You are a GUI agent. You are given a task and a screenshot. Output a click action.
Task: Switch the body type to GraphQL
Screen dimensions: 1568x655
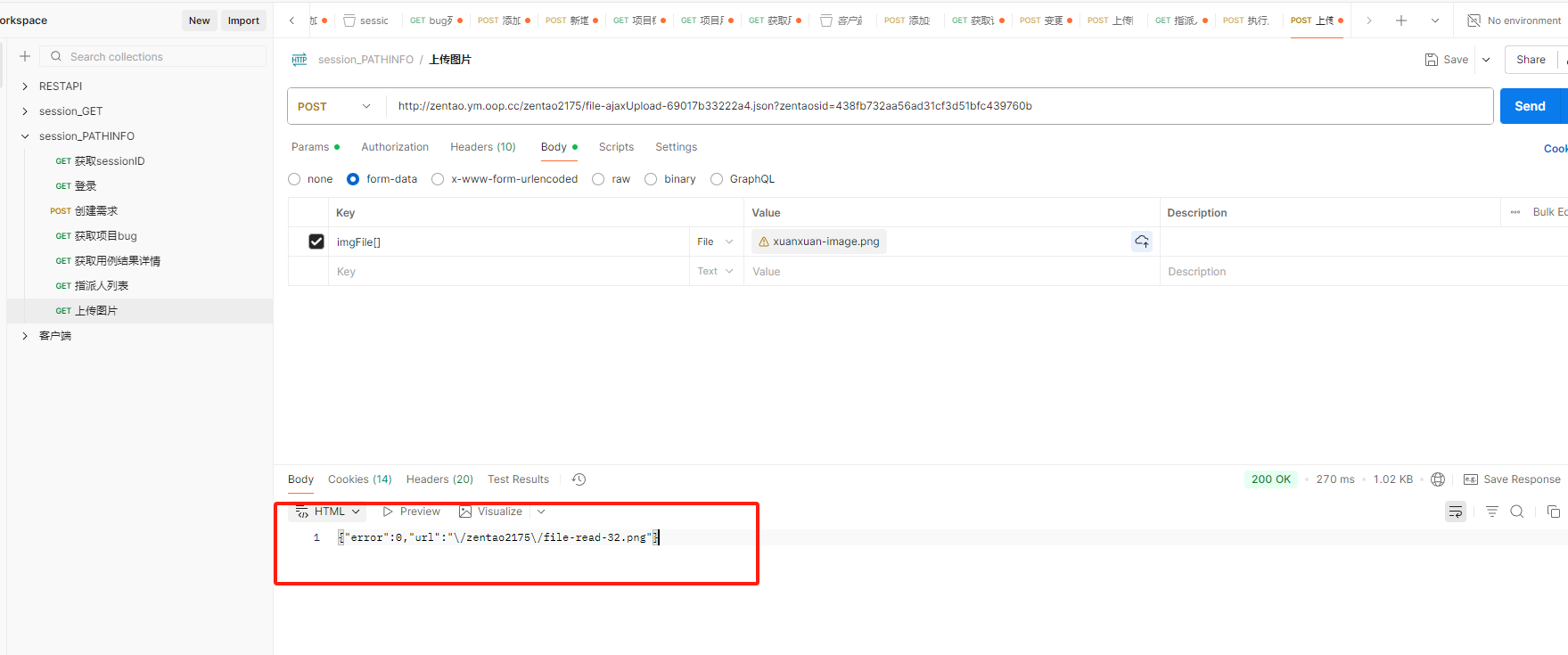717,179
